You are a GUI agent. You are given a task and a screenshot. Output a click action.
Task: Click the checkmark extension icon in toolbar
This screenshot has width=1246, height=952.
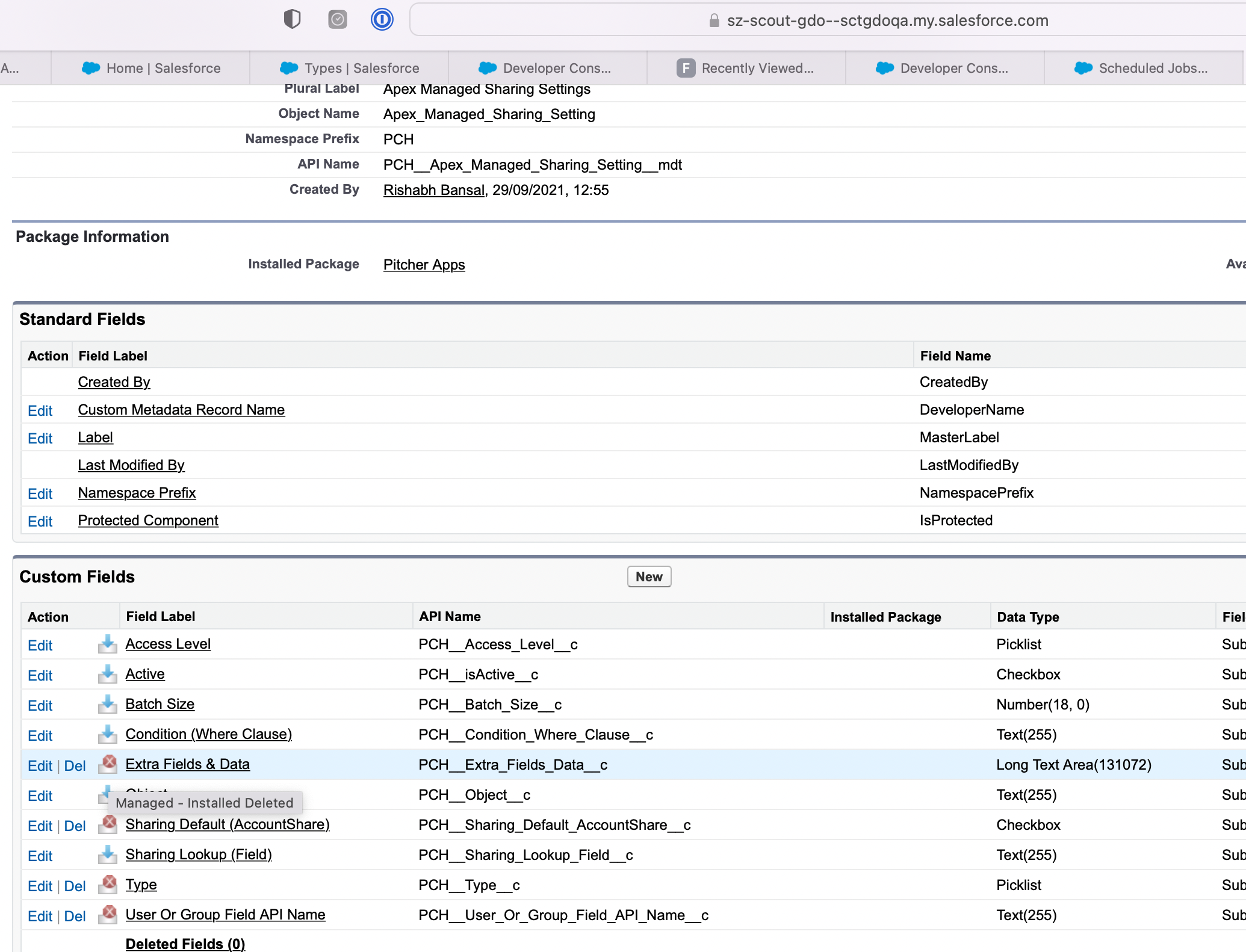(x=337, y=20)
